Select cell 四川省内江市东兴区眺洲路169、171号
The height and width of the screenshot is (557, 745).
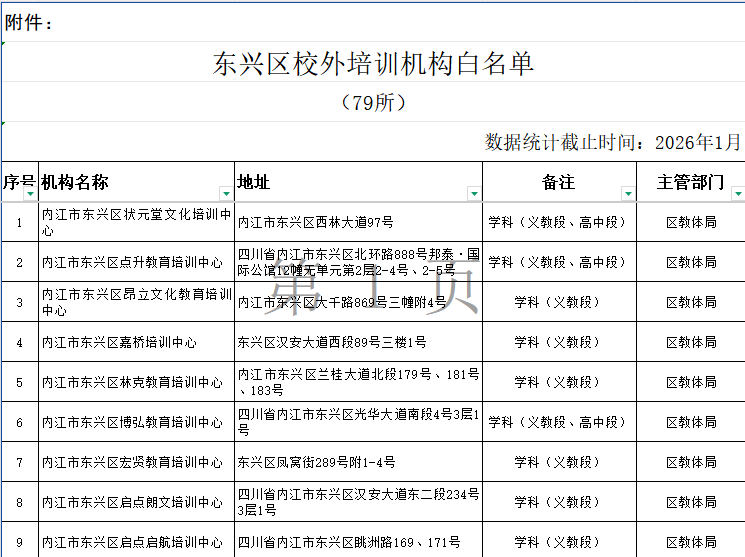pos(358,540)
